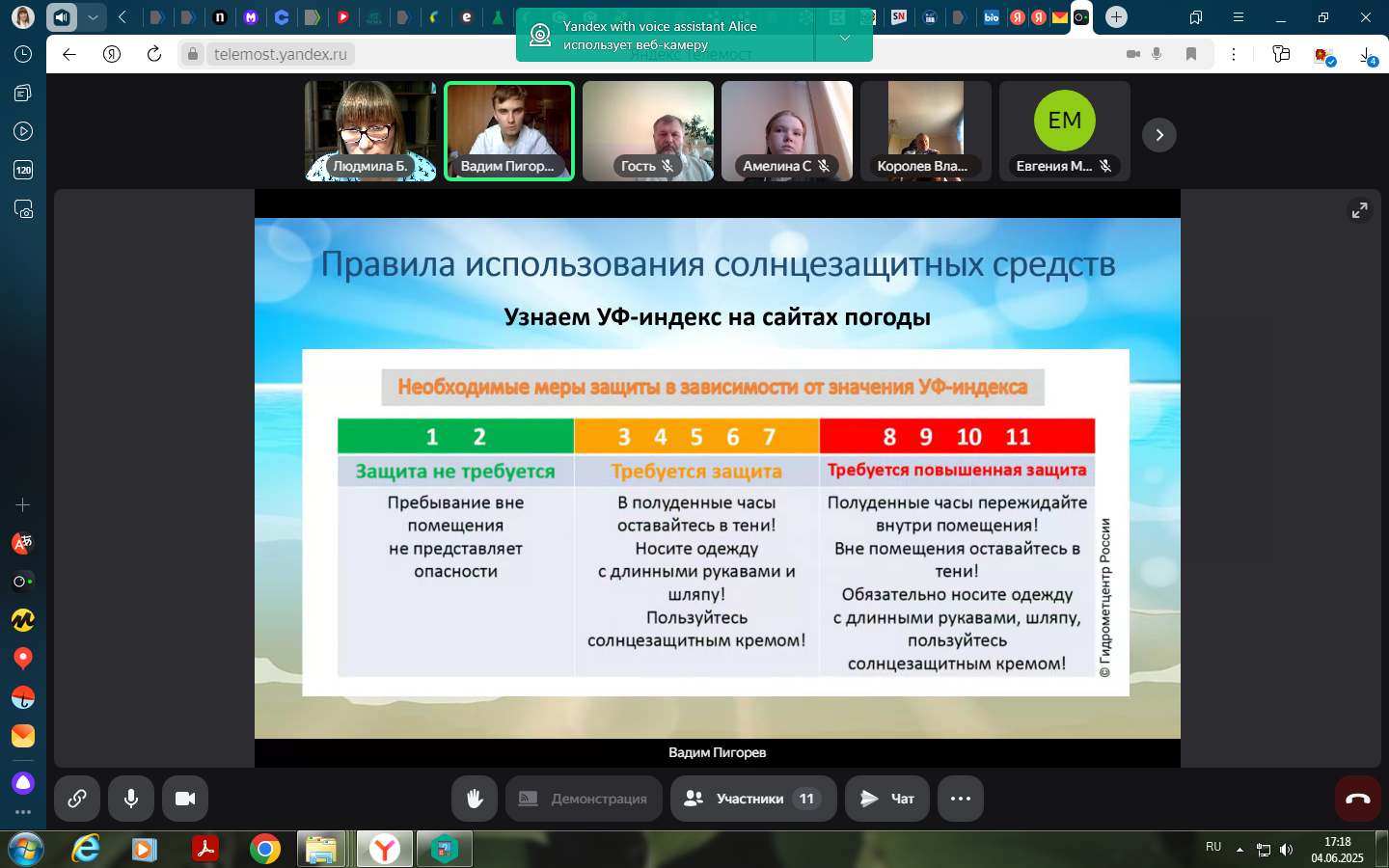Open the password manager key icon

pyautogui.click(x=1281, y=54)
